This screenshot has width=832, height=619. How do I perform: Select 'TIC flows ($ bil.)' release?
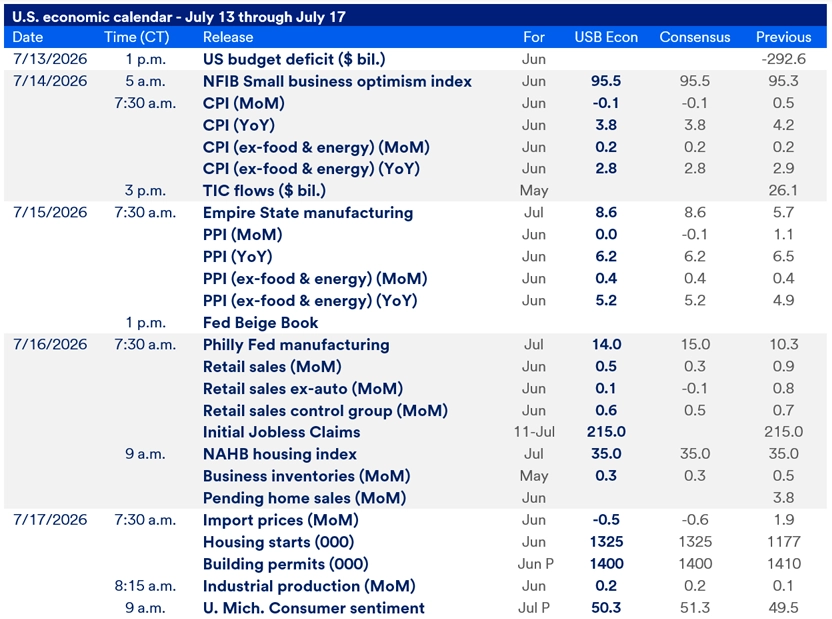coord(264,190)
